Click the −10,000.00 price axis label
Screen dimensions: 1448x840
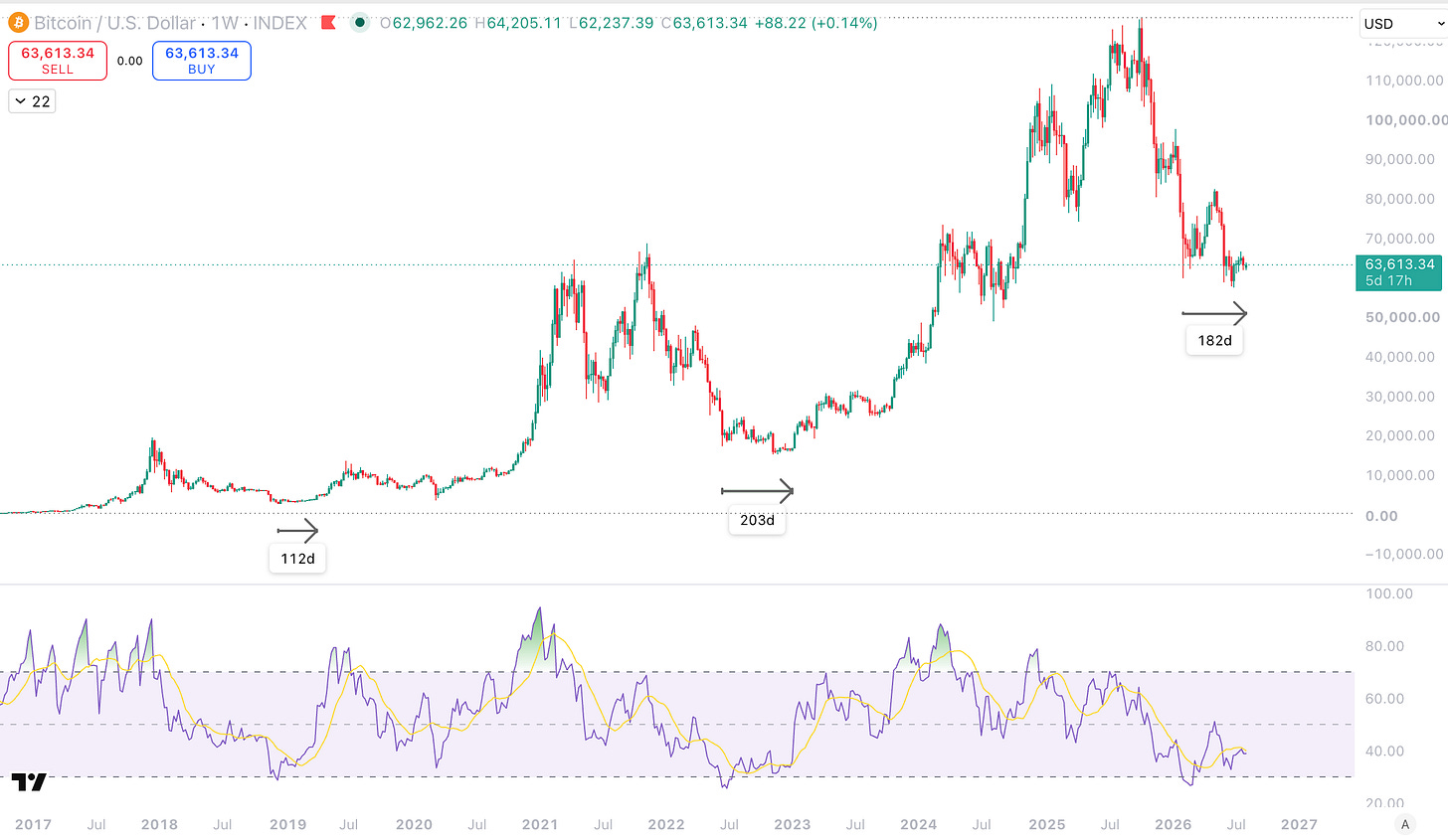tap(1404, 554)
